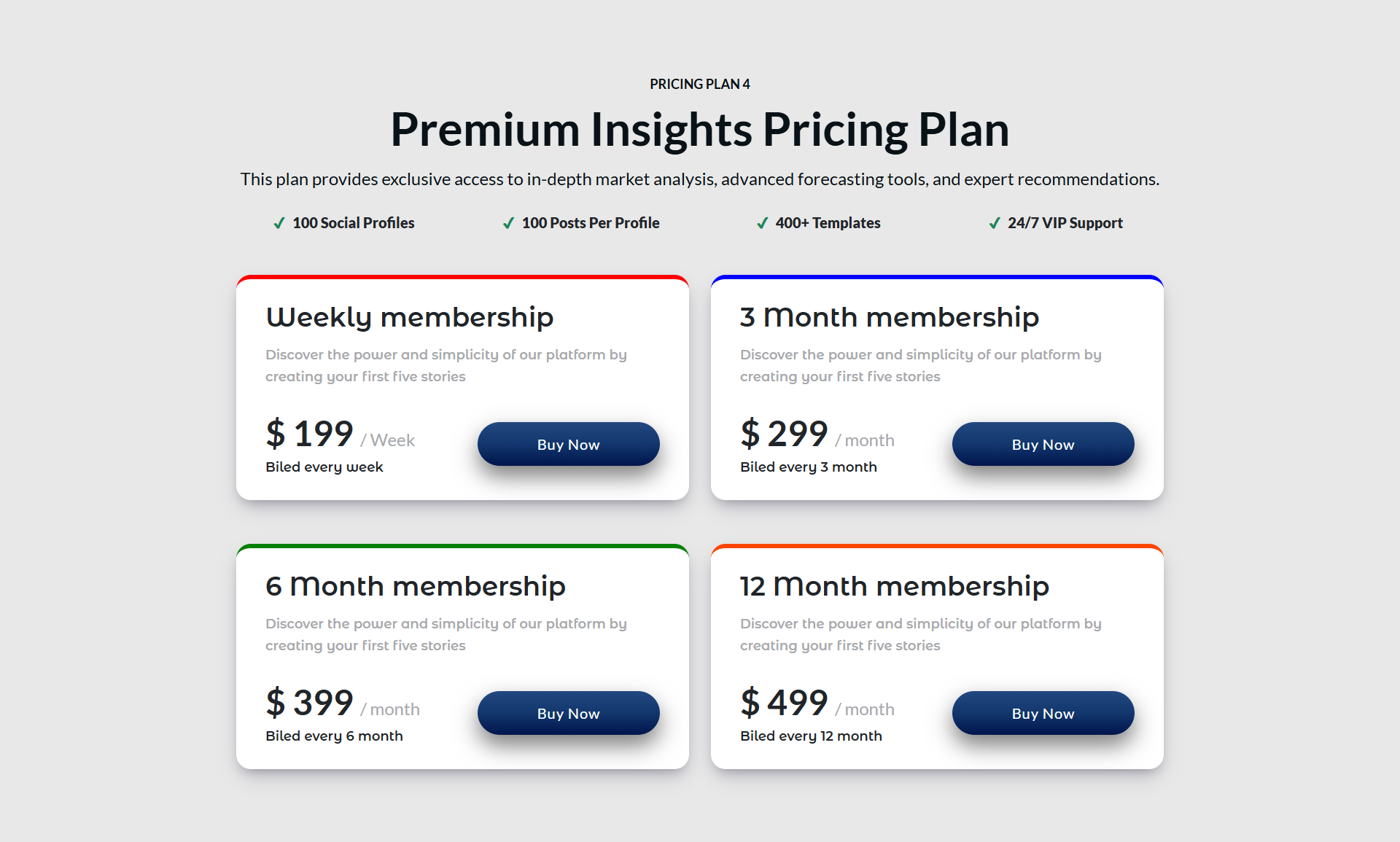Click the Biled every 12 month text

(x=811, y=736)
